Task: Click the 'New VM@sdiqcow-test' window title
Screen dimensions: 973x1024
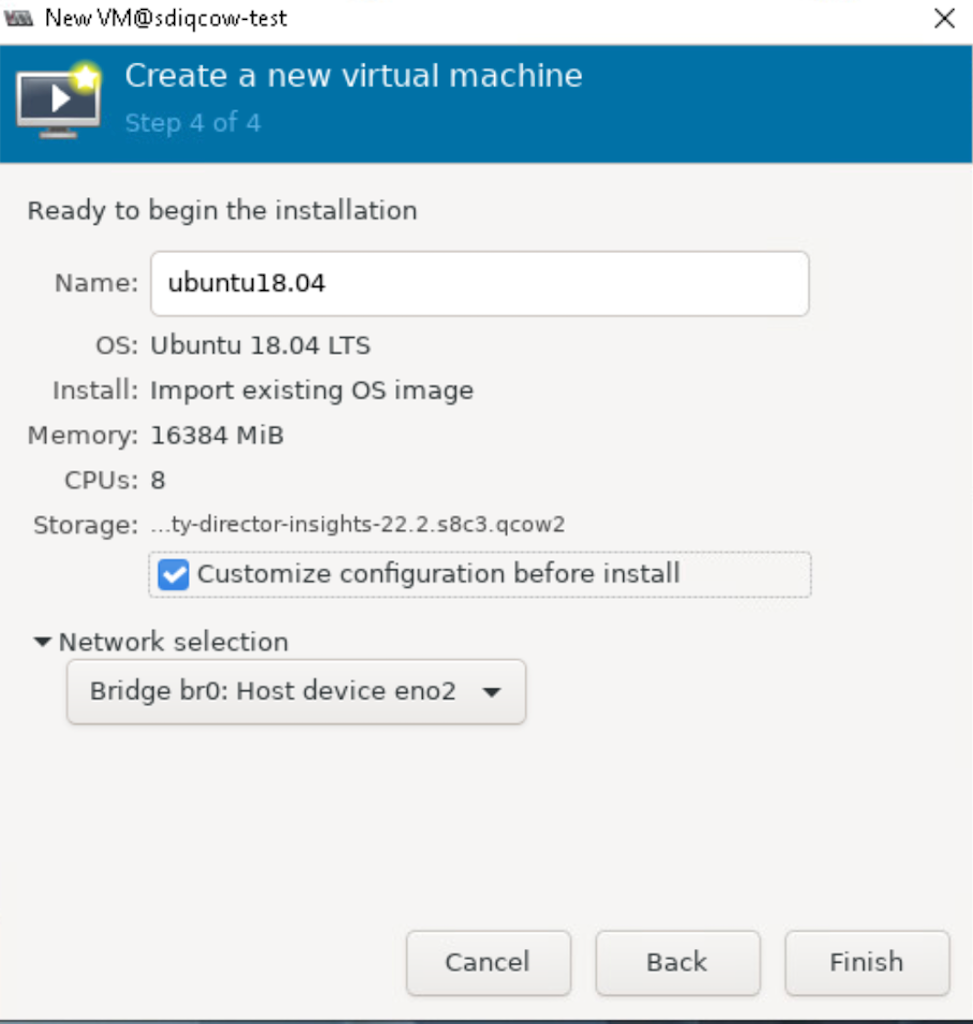Action: [x=166, y=19]
